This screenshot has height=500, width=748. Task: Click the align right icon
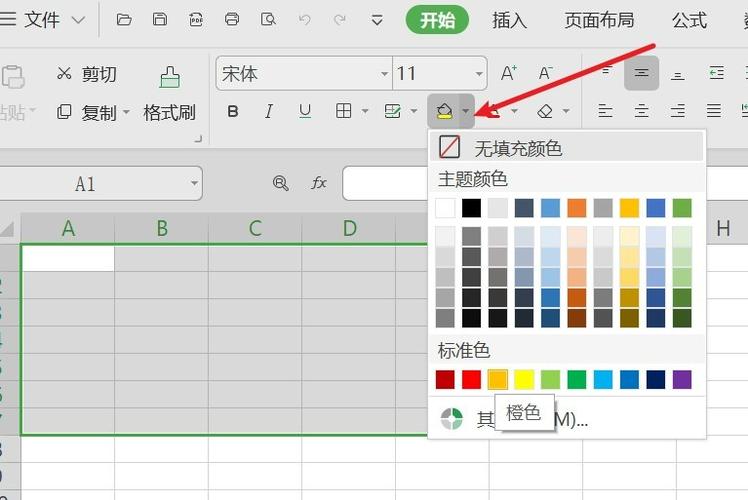tap(677, 111)
